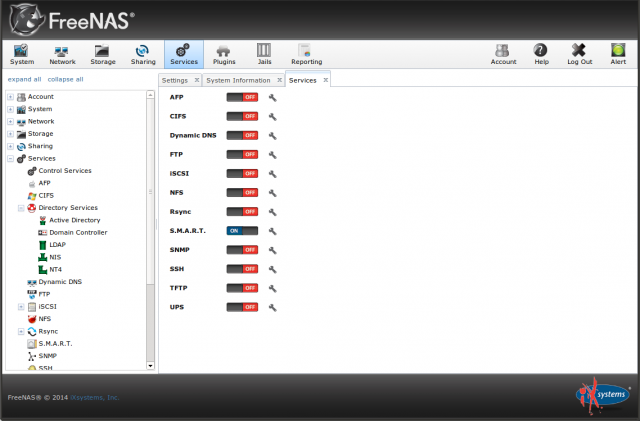Expand the Rsync tree node
Viewport: 640px width, 421px height.
21,332
